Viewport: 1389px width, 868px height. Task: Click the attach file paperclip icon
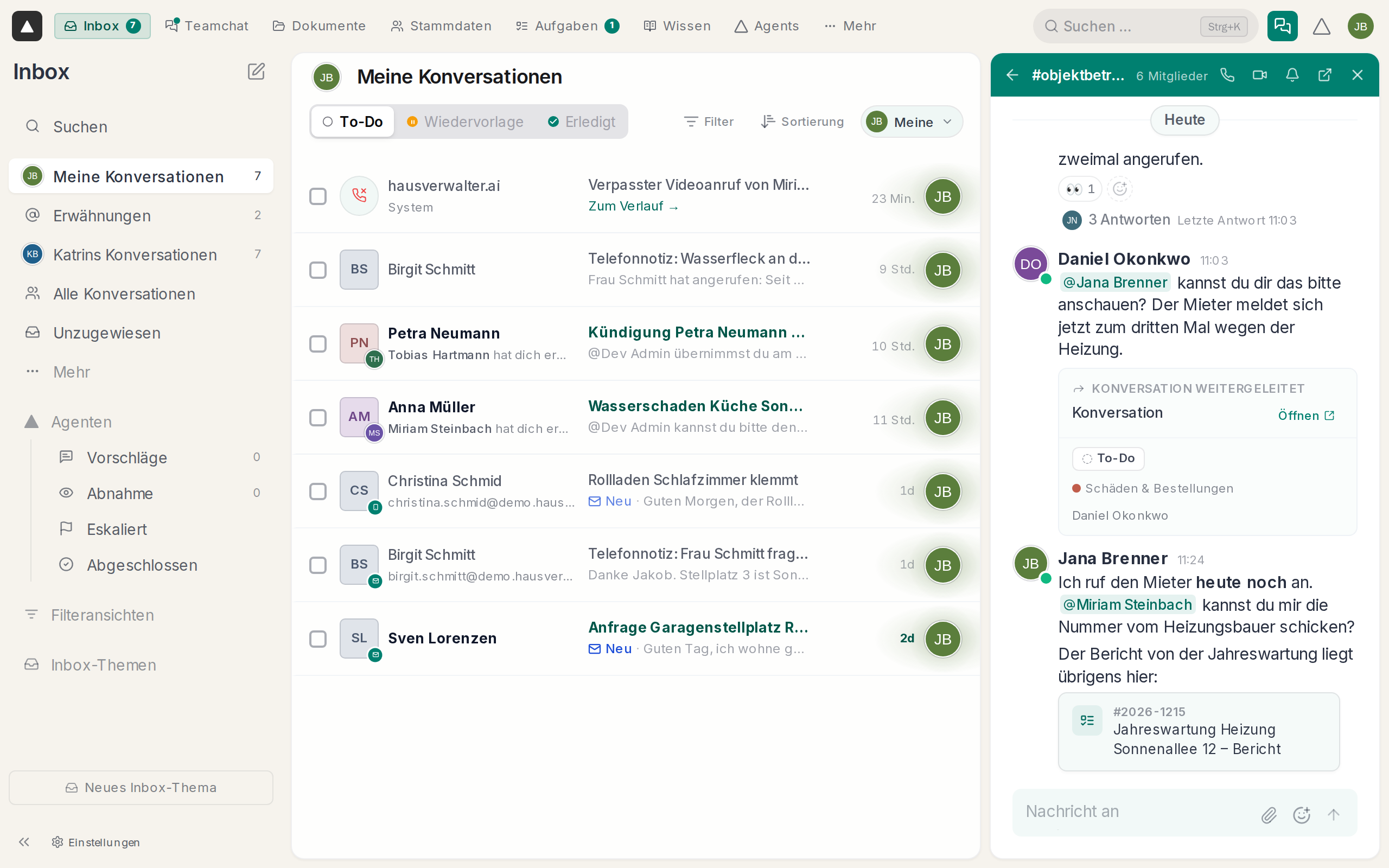pyautogui.click(x=1269, y=815)
